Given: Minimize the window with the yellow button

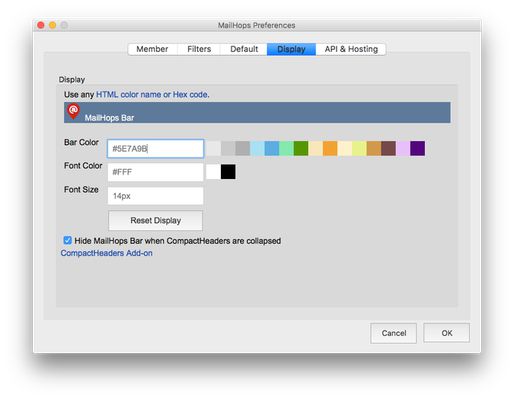Looking at the screenshot, I should click(x=53, y=25).
